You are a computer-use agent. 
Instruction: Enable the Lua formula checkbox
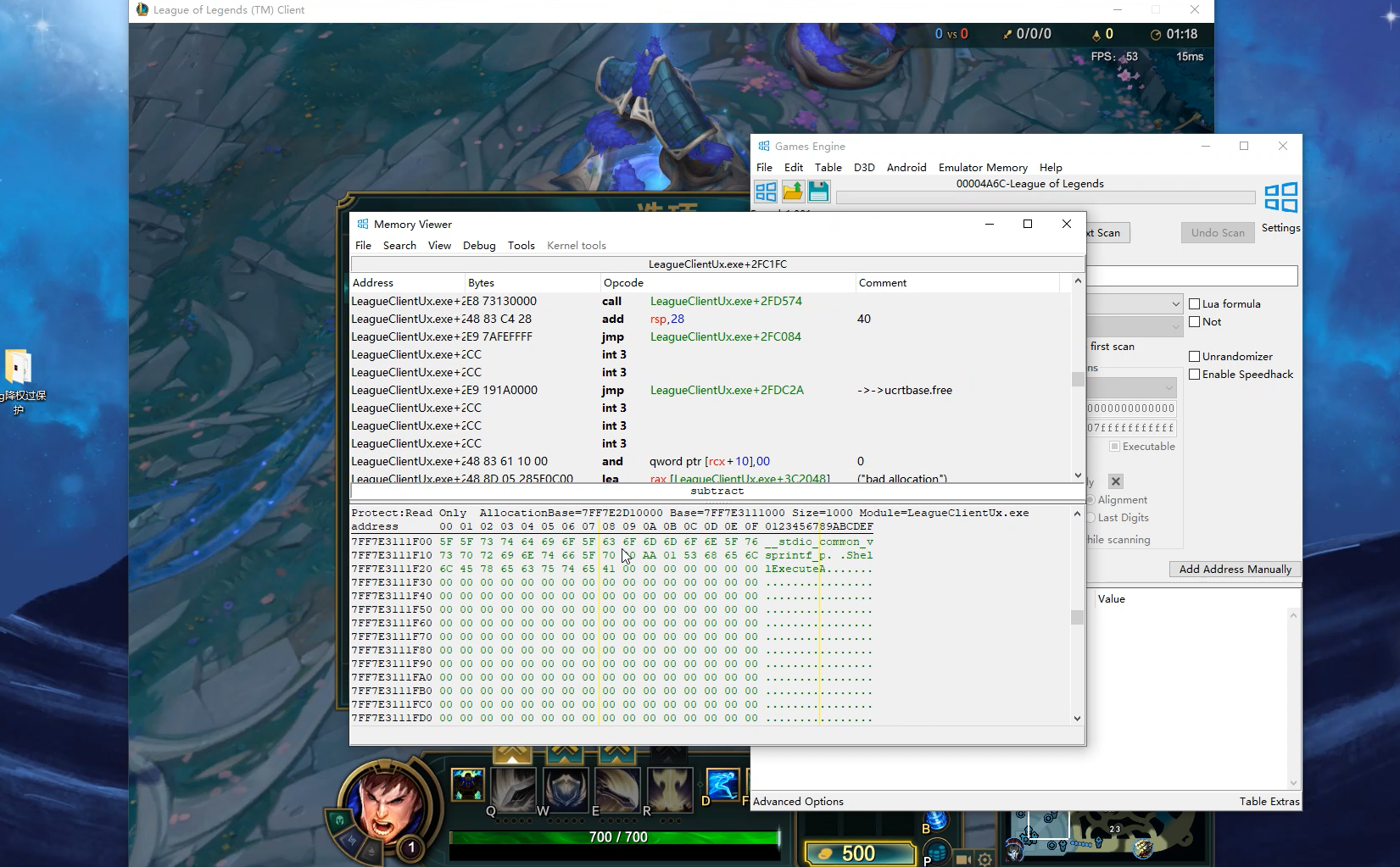tap(1195, 304)
